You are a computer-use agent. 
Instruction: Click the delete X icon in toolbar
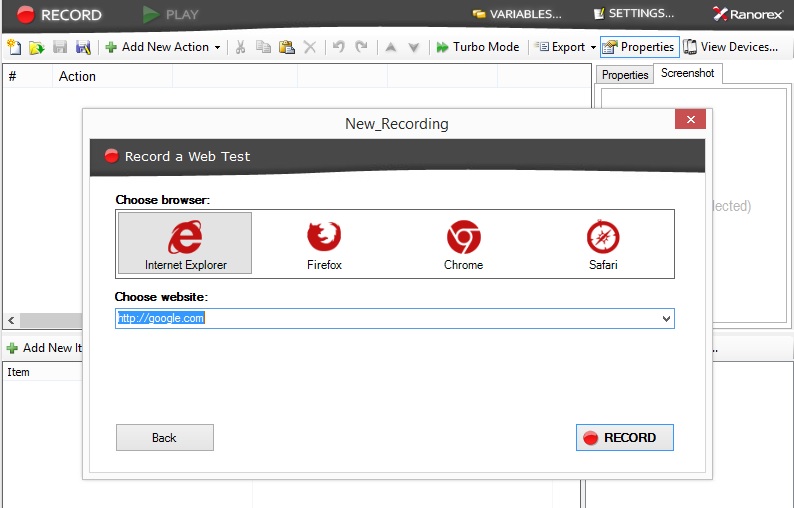(310, 48)
